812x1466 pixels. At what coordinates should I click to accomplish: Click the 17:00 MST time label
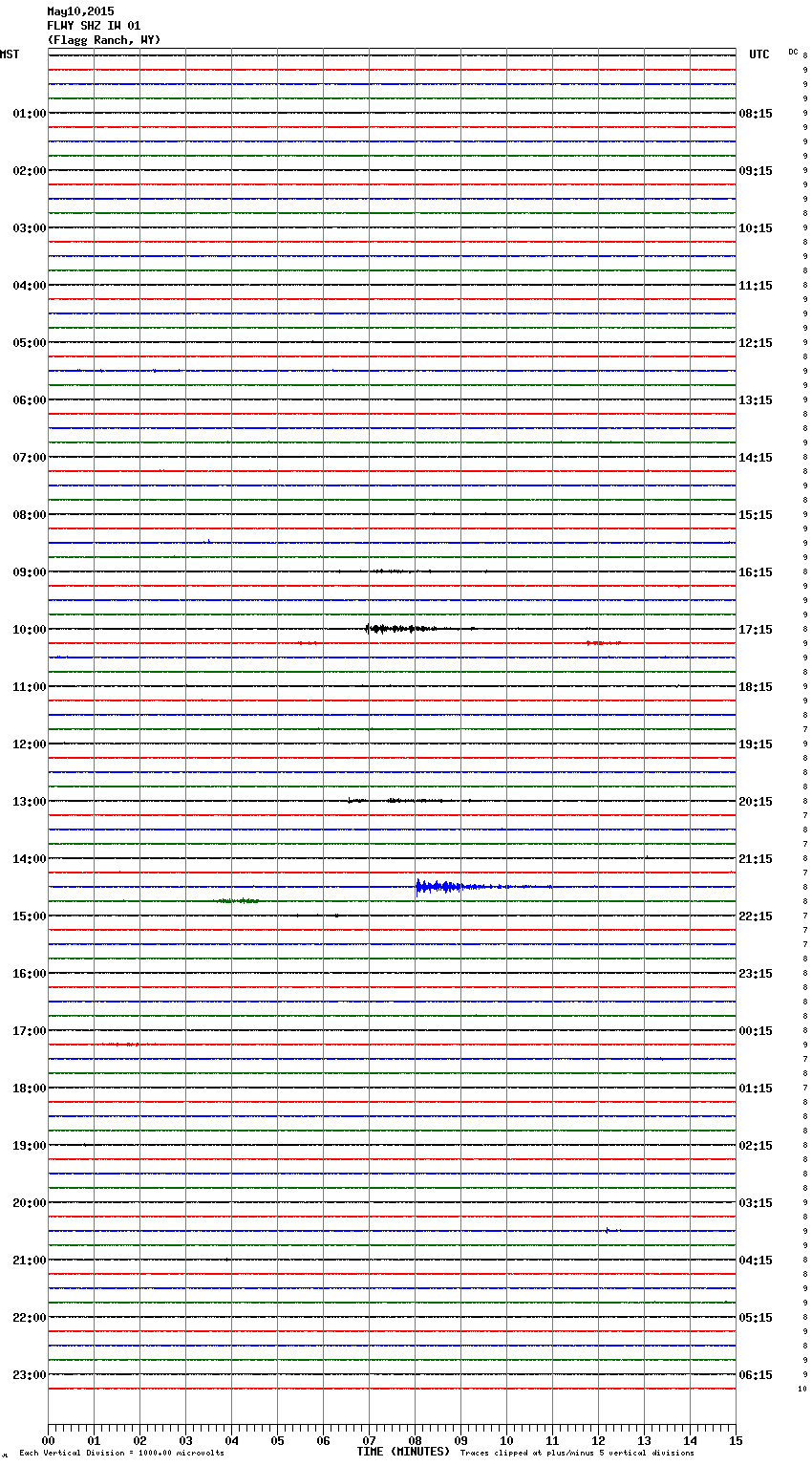29,1031
